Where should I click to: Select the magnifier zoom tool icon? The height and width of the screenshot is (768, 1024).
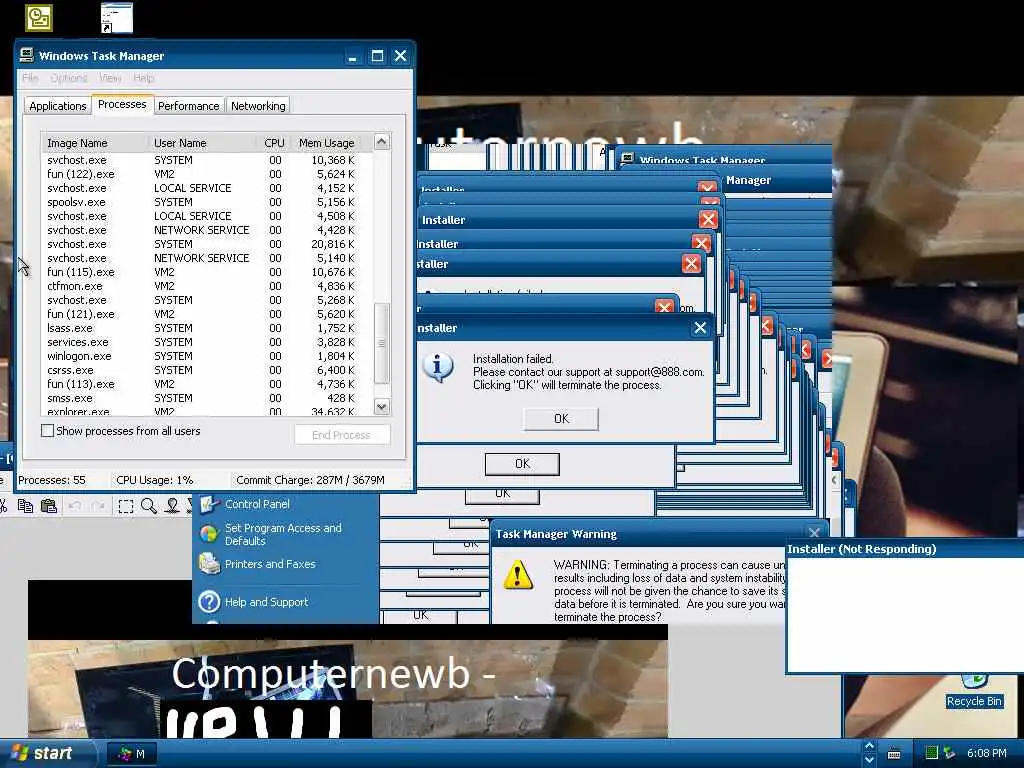click(x=149, y=506)
